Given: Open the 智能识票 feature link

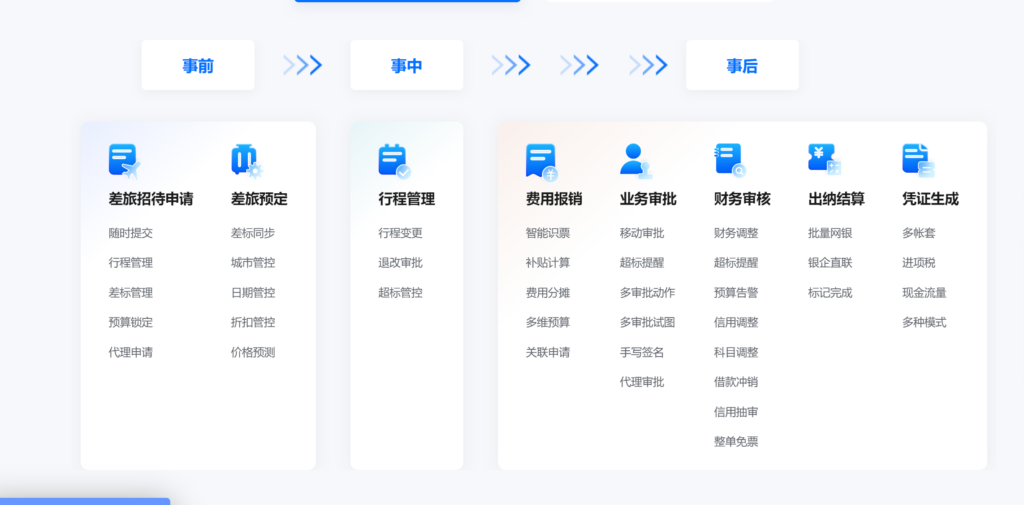Looking at the screenshot, I should 547,233.
